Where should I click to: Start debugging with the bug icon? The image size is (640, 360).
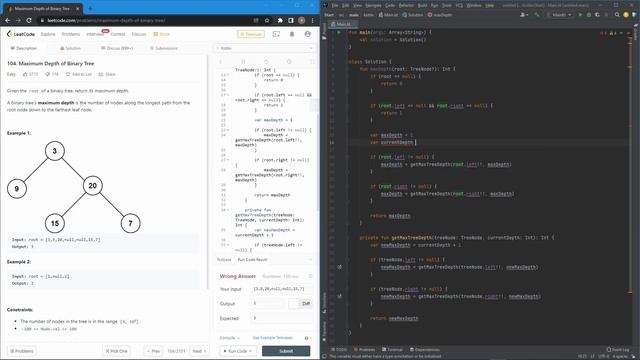(x=589, y=15)
